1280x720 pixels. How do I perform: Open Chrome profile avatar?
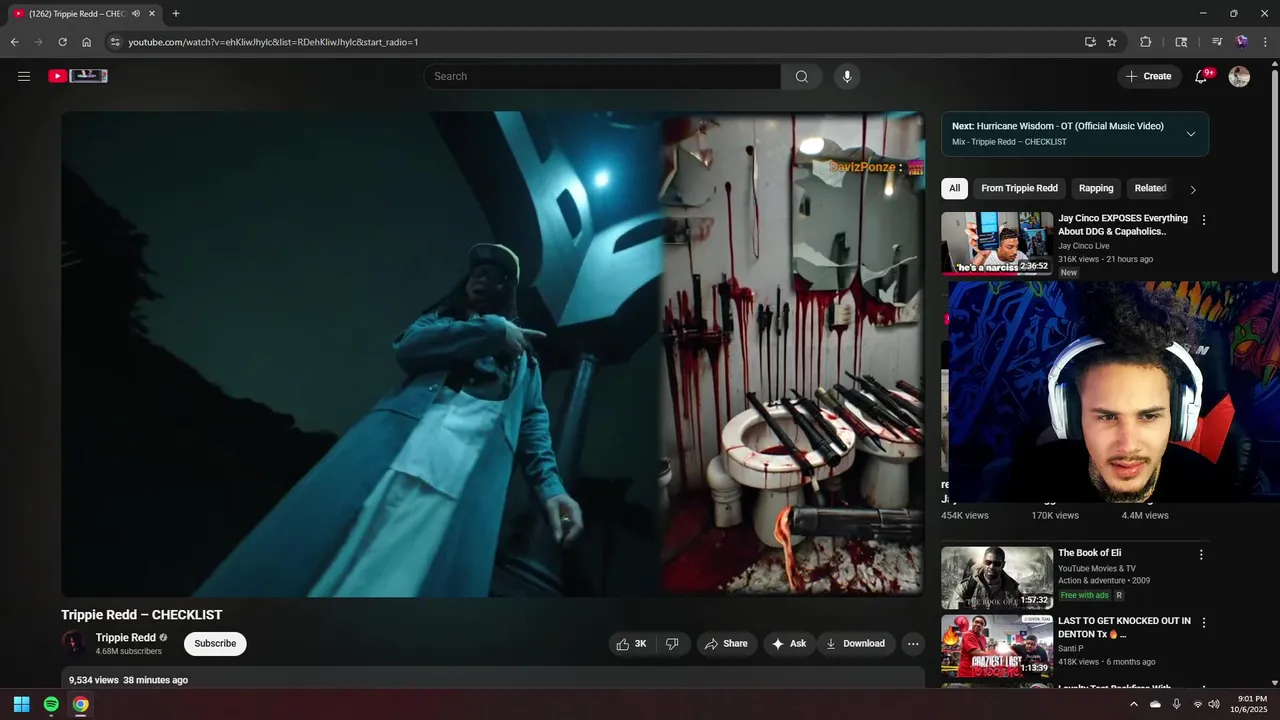[1241, 42]
